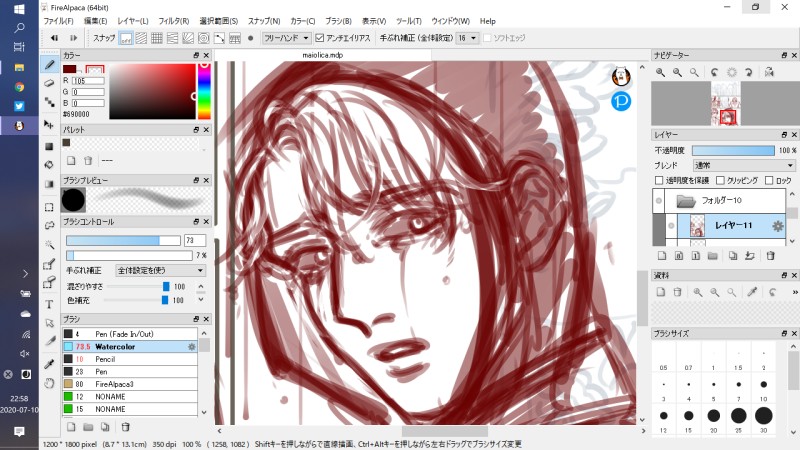
Task: Create a new layer in the Layer panel
Action: pos(662,256)
